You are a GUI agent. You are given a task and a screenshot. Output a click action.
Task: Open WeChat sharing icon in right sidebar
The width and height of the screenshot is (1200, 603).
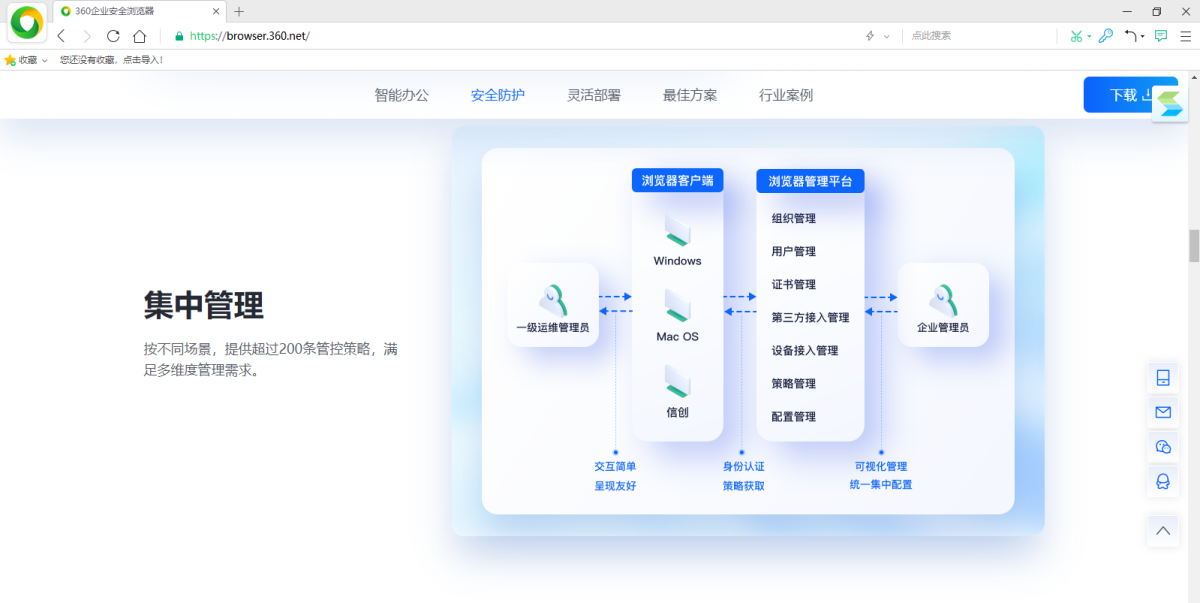pos(1162,447)
